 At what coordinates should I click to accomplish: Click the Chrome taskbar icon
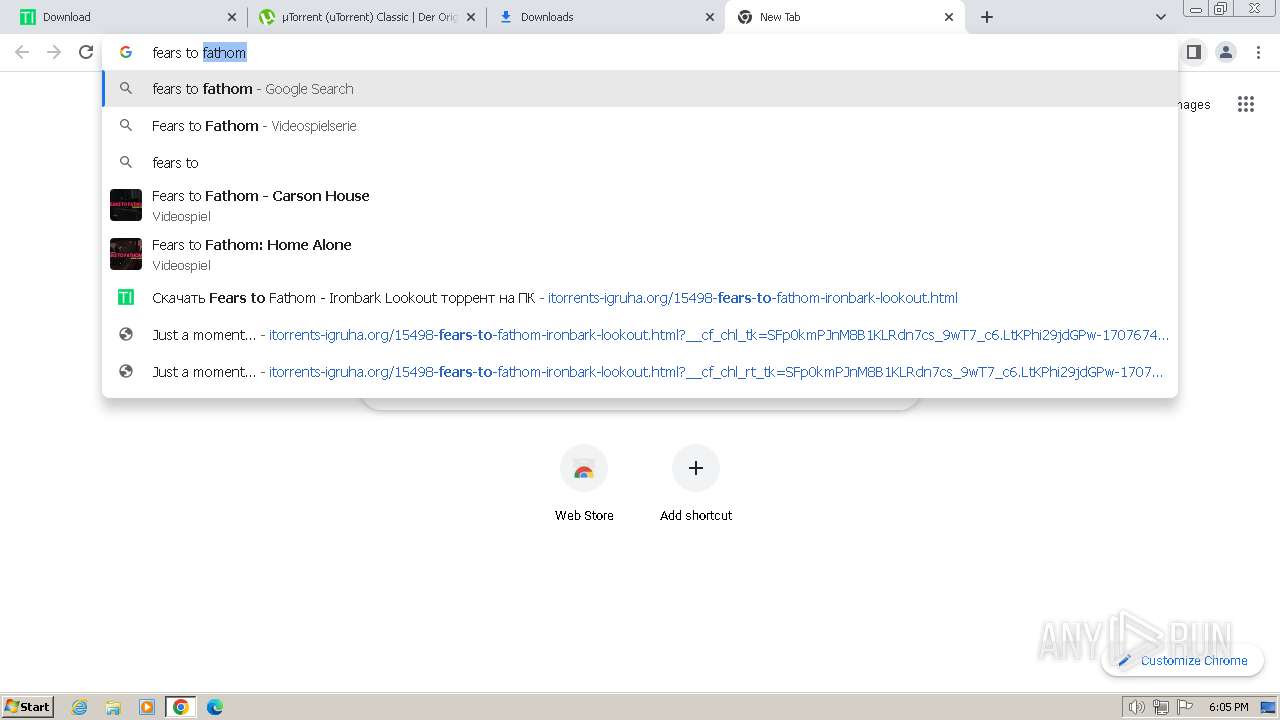[x=181, y=707]
